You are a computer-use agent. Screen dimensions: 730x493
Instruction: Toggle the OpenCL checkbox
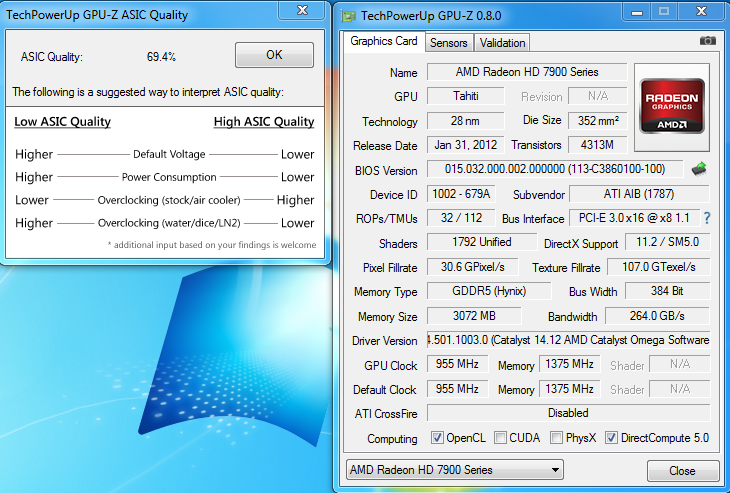437,438
